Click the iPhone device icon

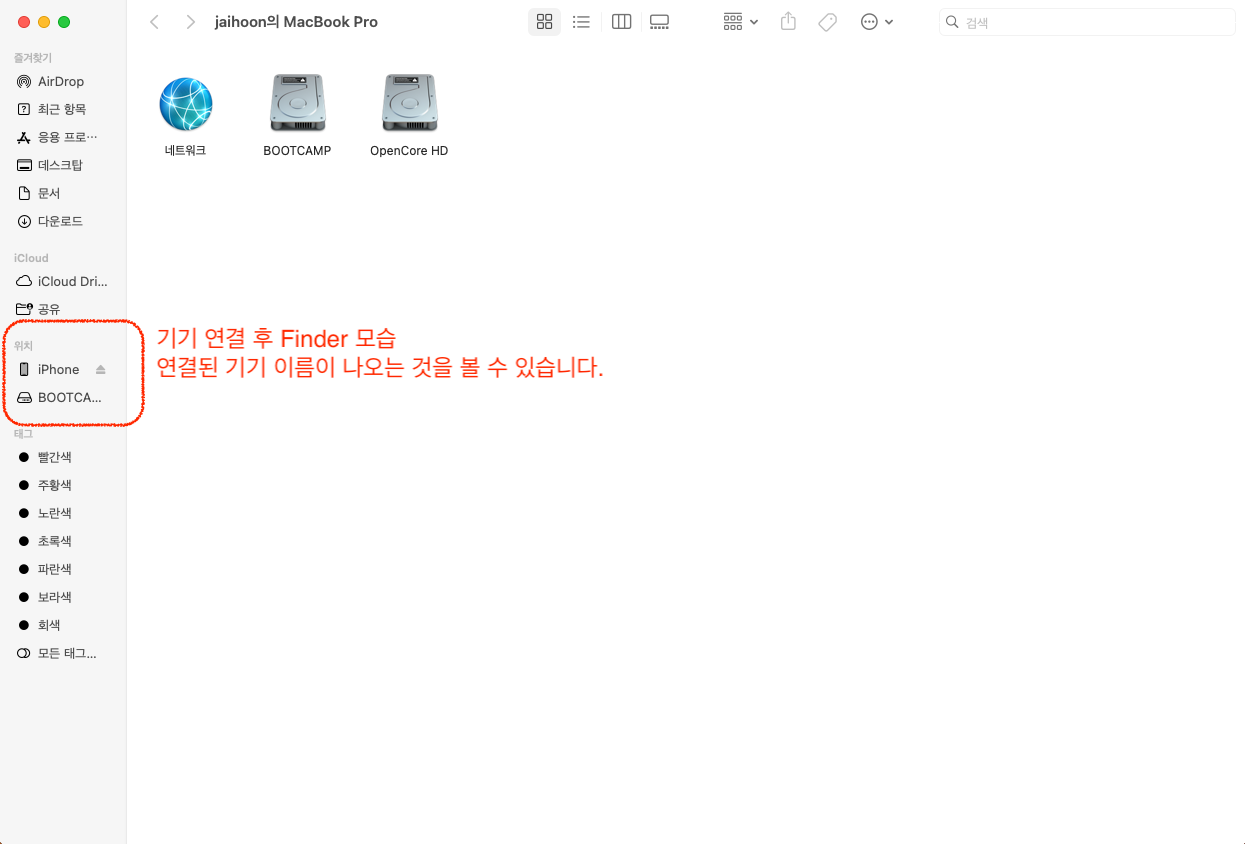coord(25,369)
